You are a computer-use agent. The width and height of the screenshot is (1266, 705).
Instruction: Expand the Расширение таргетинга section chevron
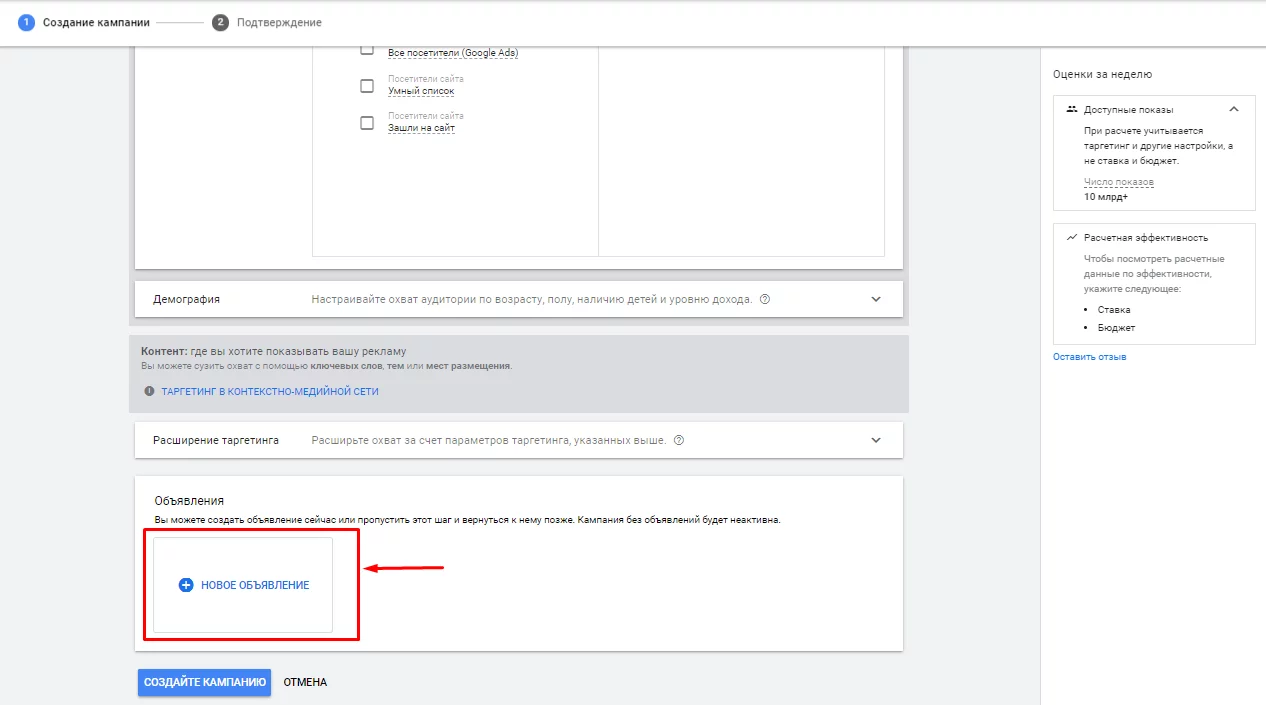point(876,440)
